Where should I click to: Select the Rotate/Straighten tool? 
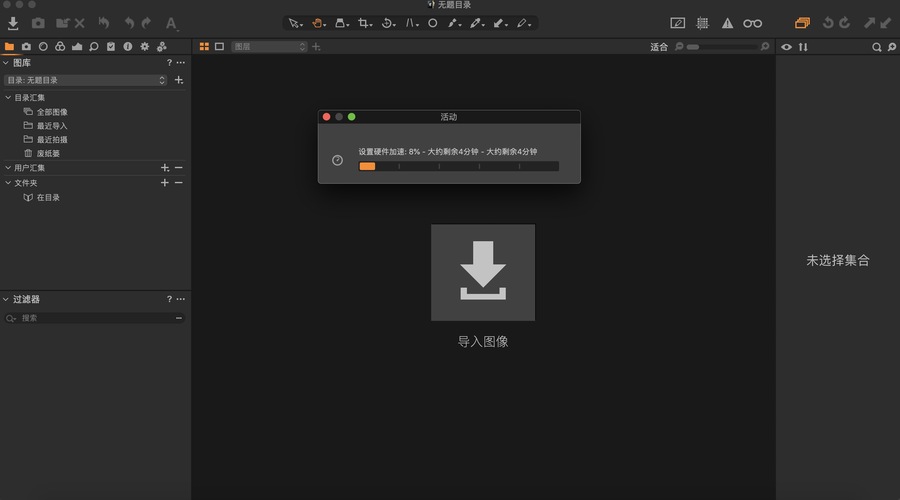pos(388,24)
